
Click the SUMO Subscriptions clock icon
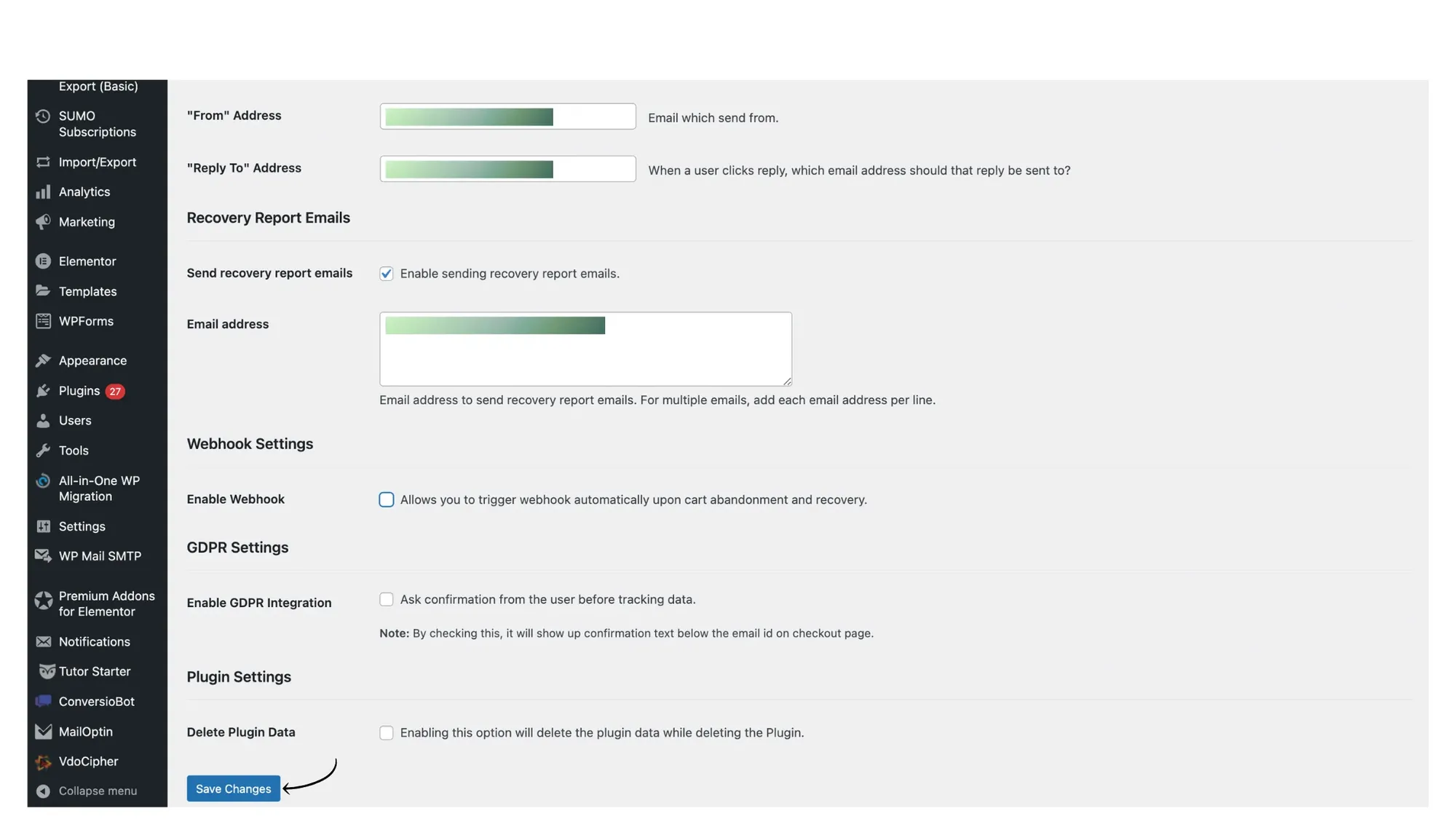(x=43, y=116)
